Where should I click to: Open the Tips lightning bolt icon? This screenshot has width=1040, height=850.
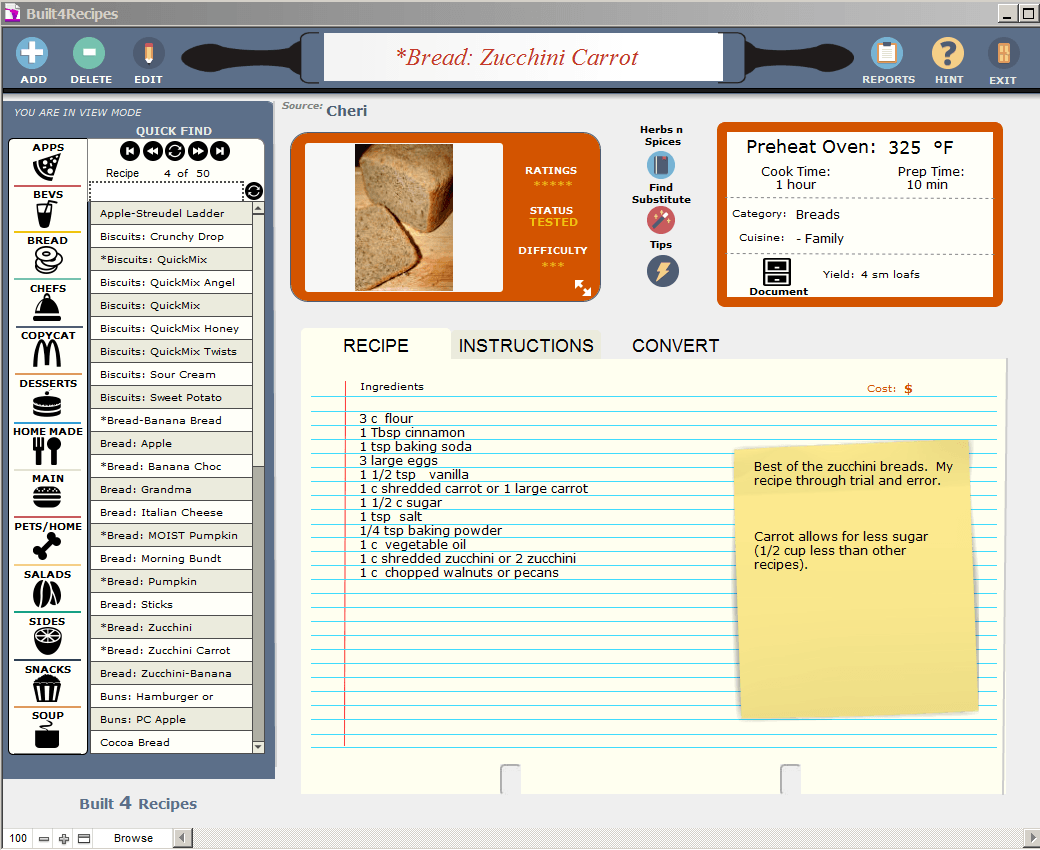662,270
